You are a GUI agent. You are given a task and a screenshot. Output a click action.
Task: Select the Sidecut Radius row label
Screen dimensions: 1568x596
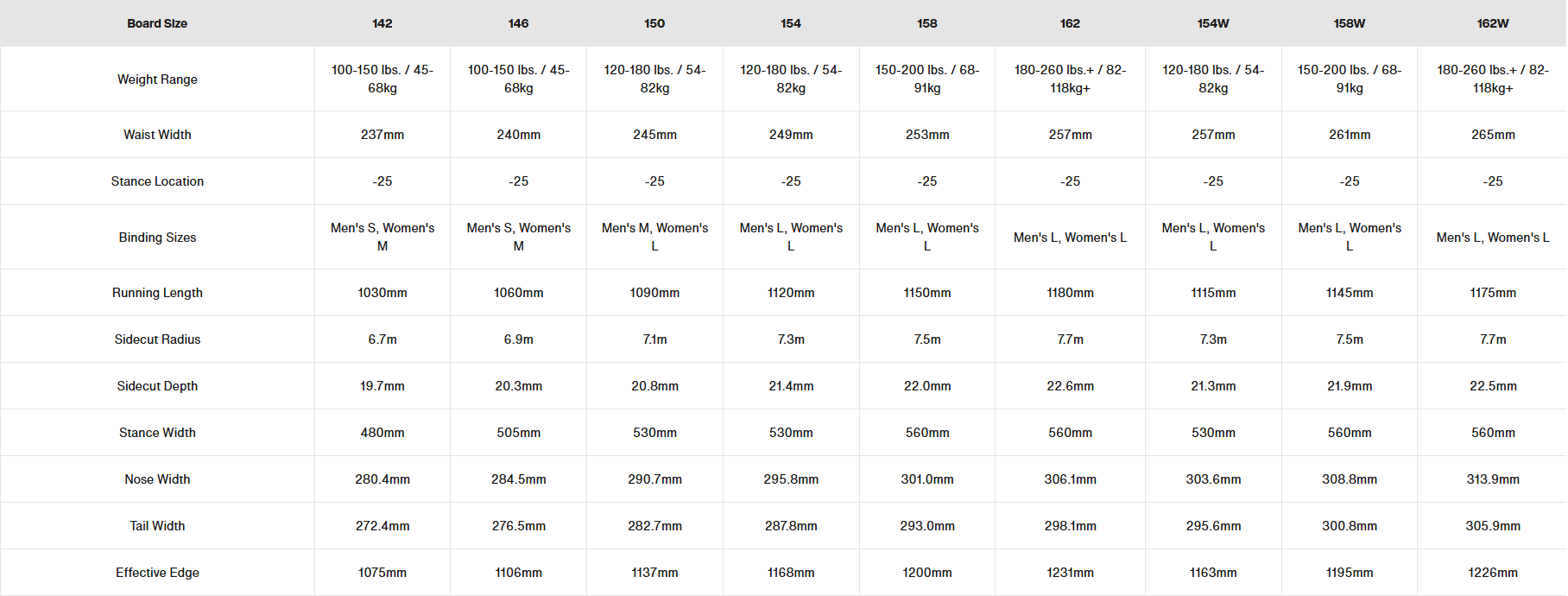(x=157, y=339)
